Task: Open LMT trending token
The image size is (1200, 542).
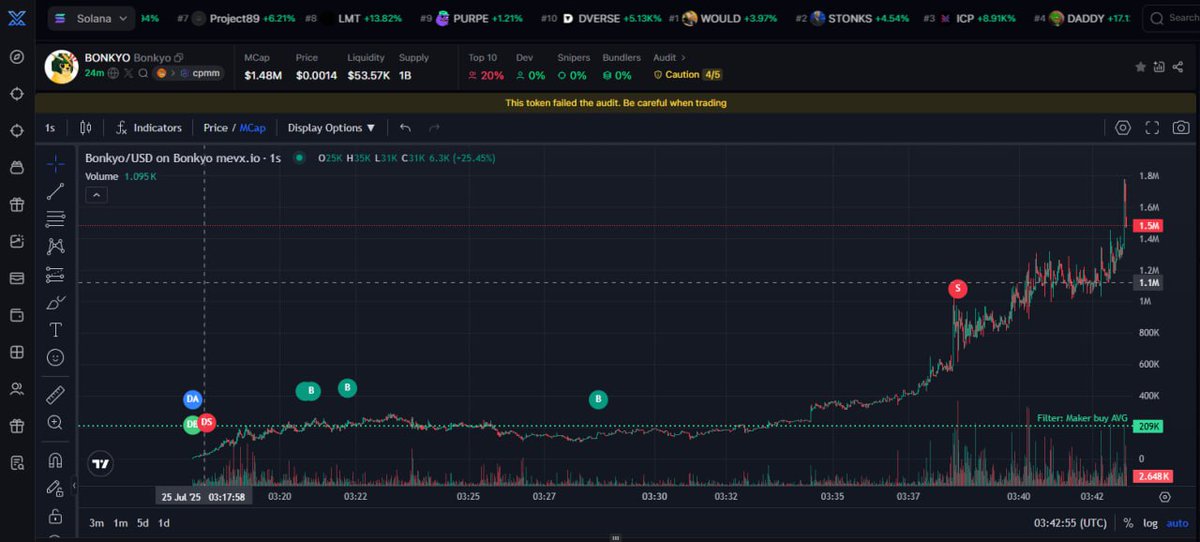Action: coord(354,18)
